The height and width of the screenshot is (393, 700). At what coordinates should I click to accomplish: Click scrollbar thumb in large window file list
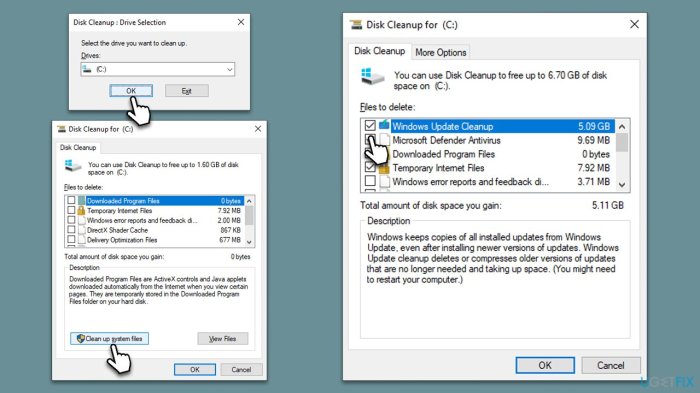[x=622, y=143]
